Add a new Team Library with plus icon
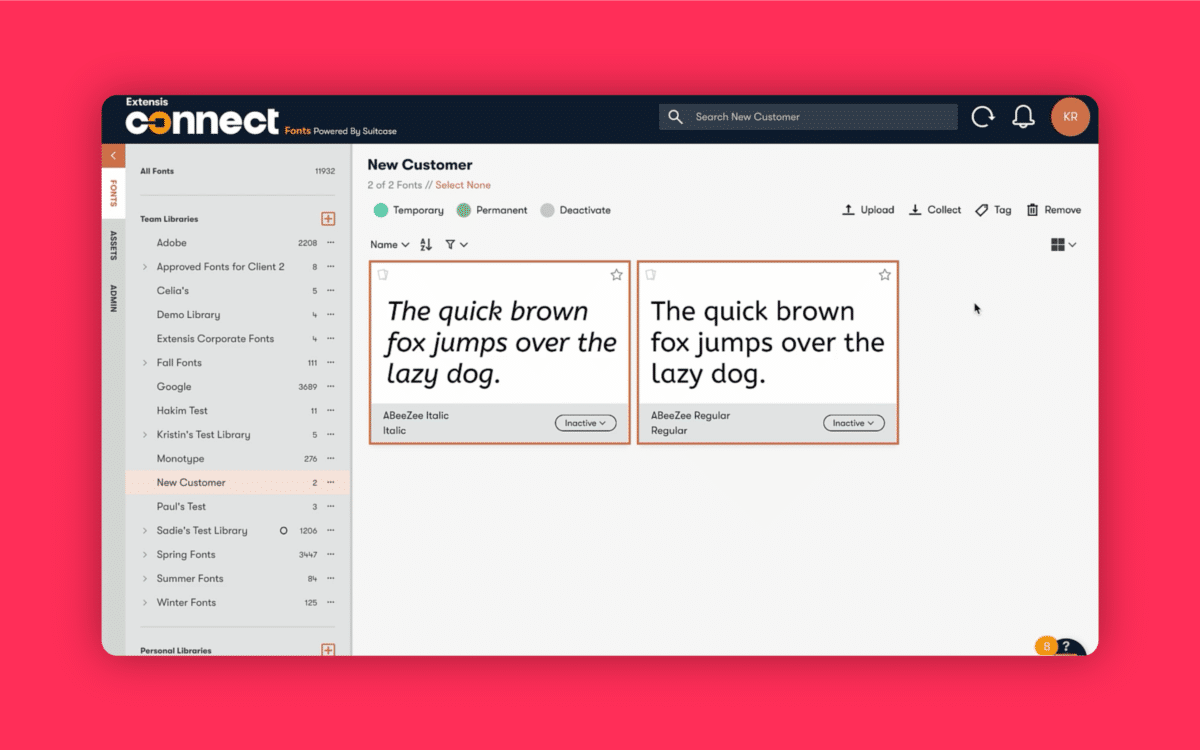 pyautogui.click(x=328, y=219)
